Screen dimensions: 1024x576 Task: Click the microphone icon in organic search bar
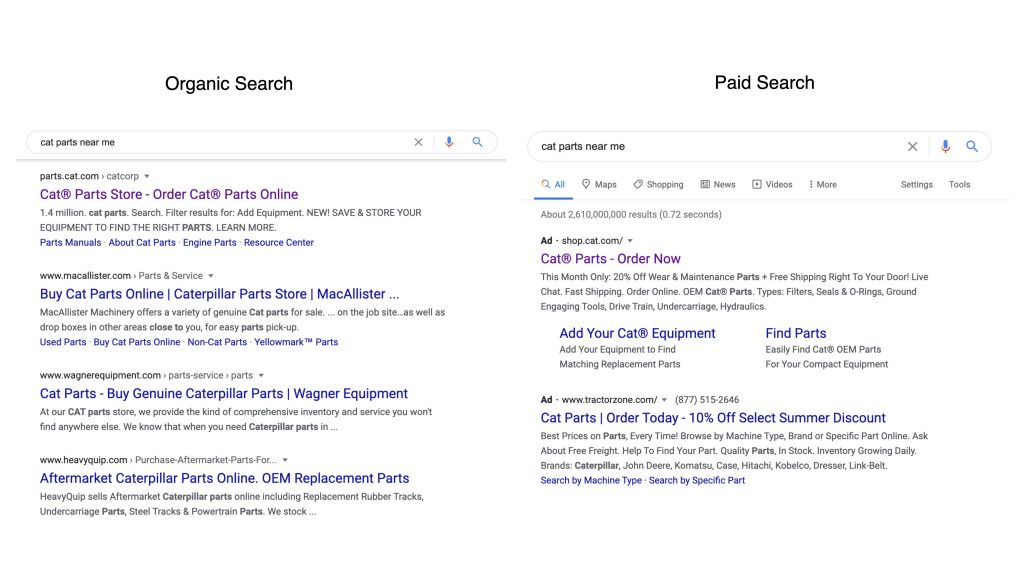pos(449,142)
